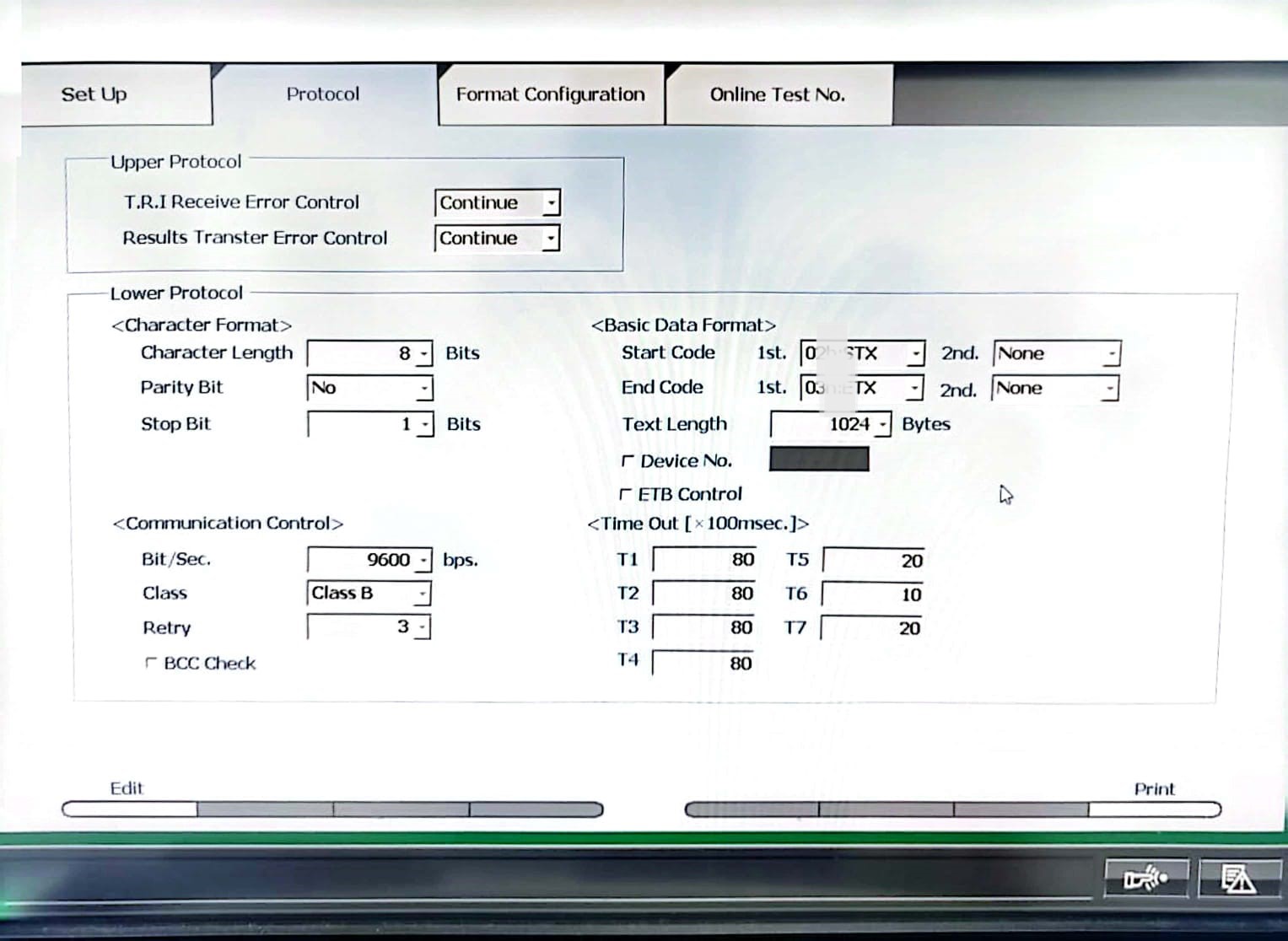Open the Text Length bytes dropdown

click(882, 424)
